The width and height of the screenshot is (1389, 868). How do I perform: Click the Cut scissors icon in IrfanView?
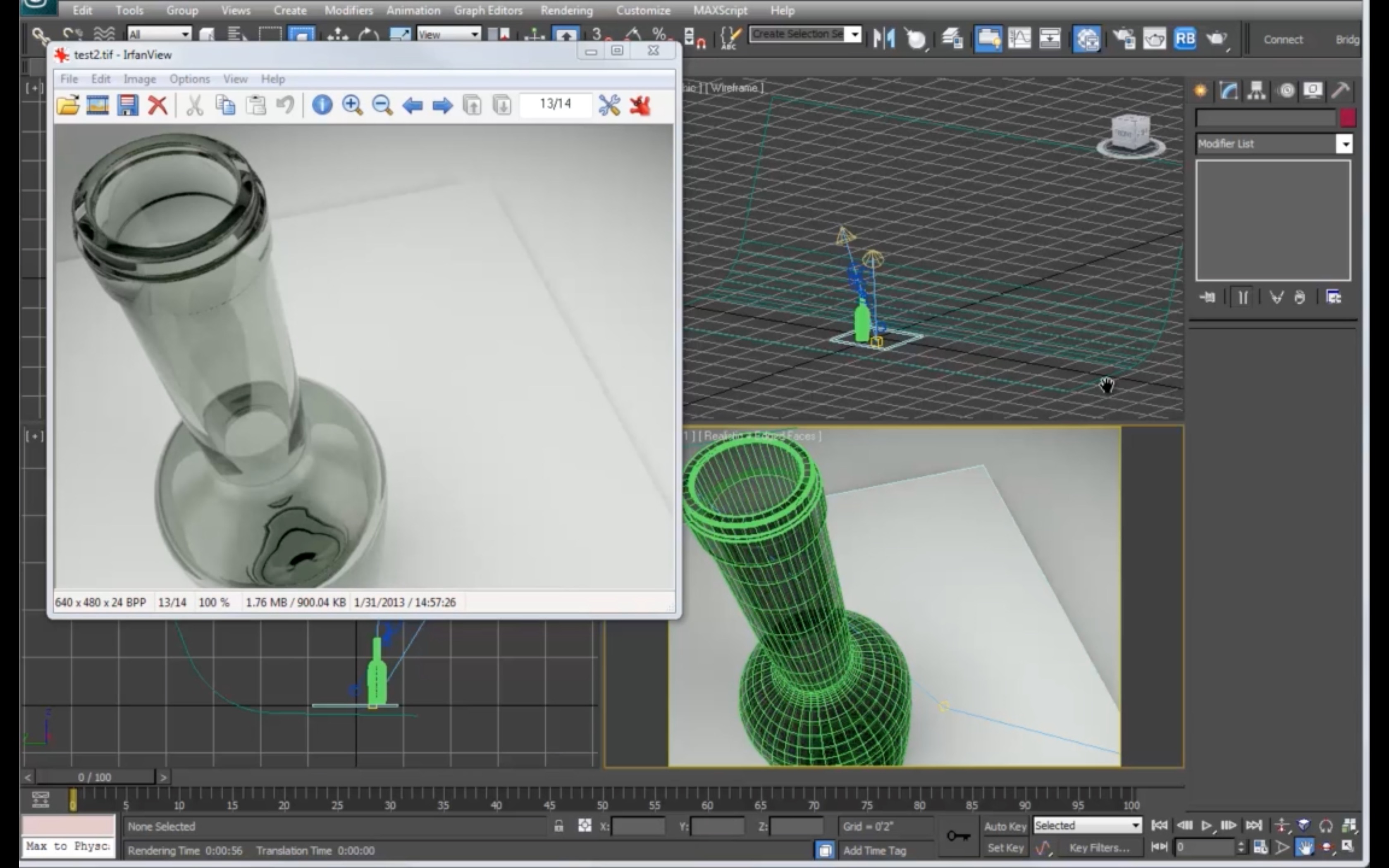[195, 105]
